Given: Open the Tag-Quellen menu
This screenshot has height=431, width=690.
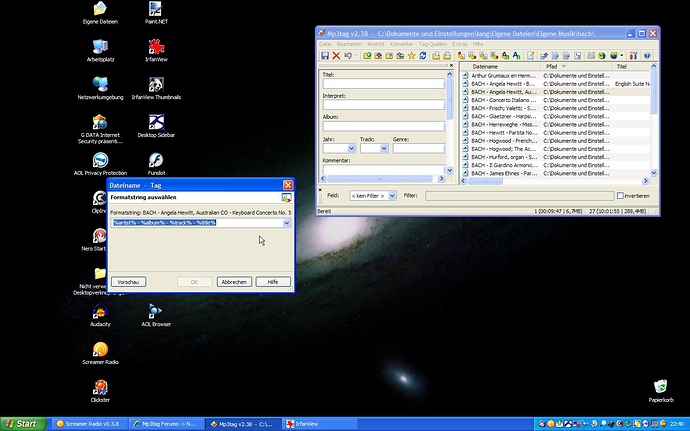Looking at the screenshot, I should tap(433, 44).
